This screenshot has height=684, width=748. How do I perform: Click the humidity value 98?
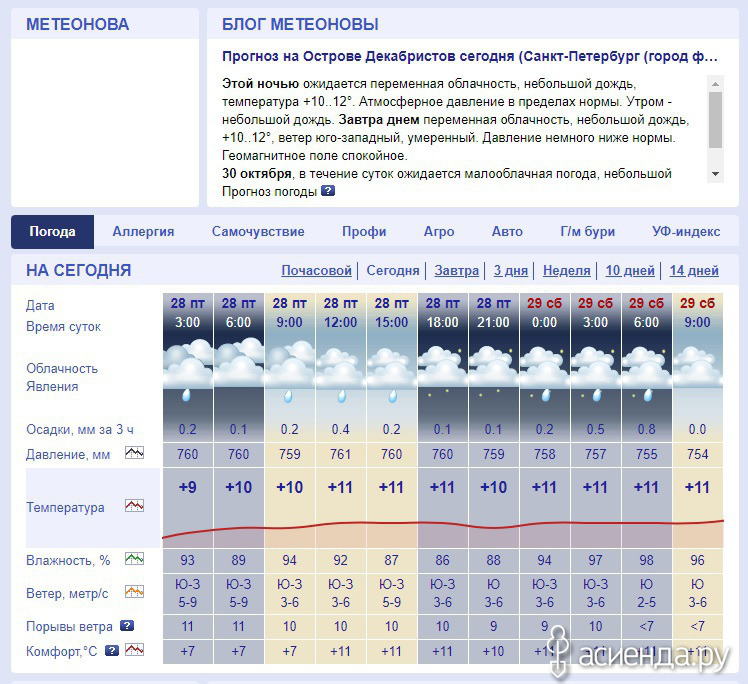pyautogui.click(x=646, y=560)
